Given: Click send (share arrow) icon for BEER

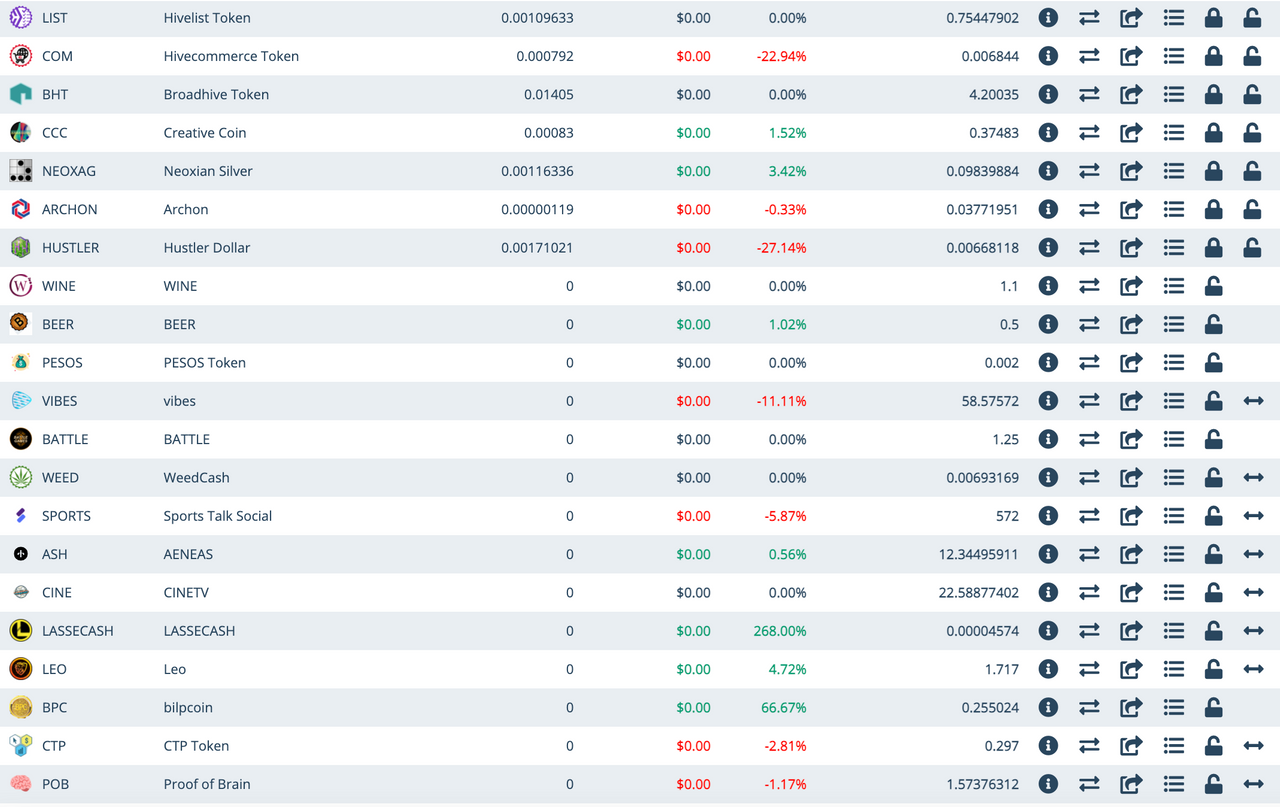Looking at the screenshot, I should tap(1131, 324).
